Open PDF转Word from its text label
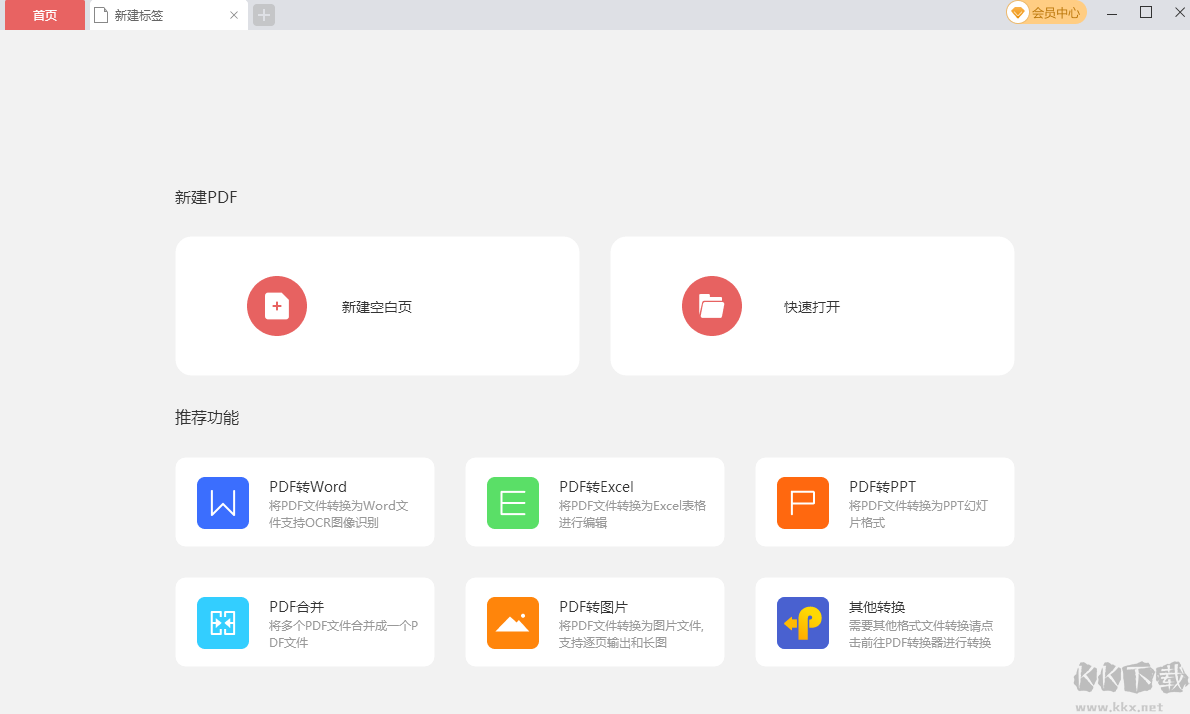 308,486
